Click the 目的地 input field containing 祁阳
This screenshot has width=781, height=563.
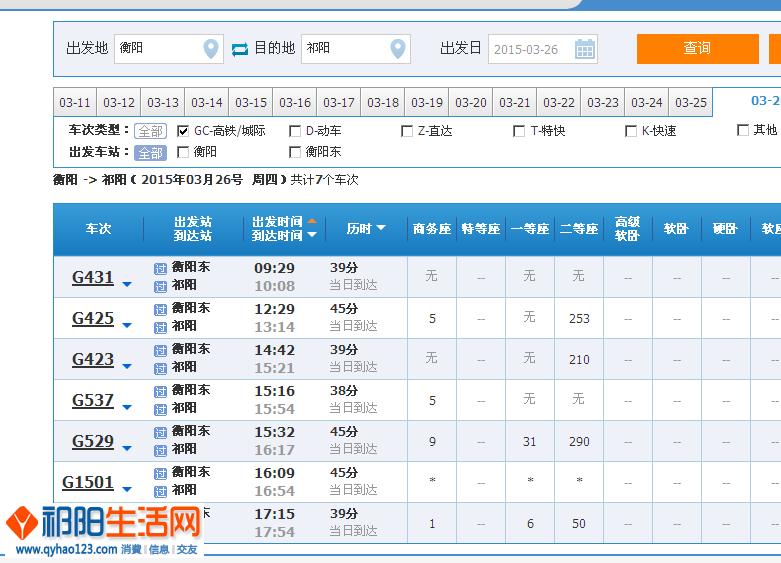tap(356, 48)
